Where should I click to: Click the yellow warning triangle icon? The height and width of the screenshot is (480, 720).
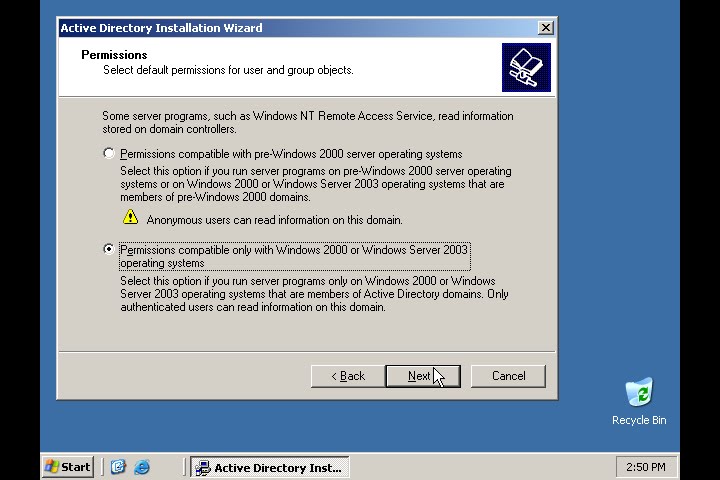click(130, 217)
